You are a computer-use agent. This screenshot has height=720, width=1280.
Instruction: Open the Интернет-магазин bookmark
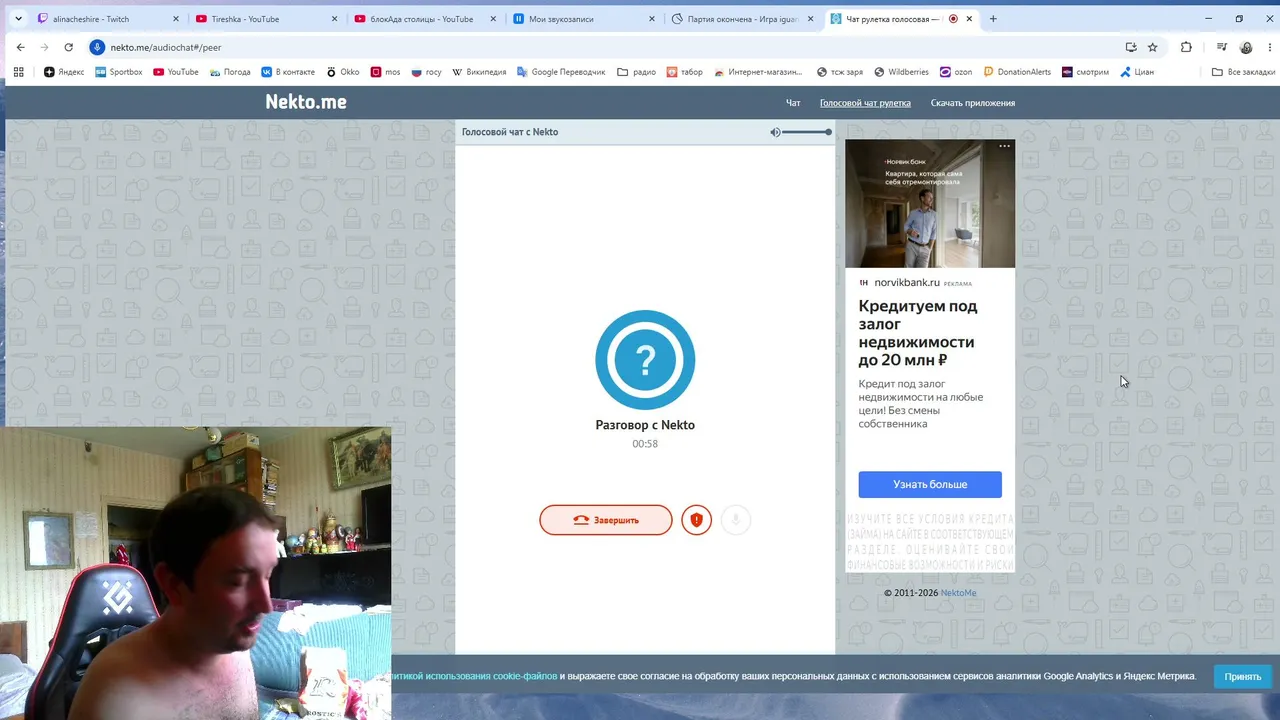[757, 72]
